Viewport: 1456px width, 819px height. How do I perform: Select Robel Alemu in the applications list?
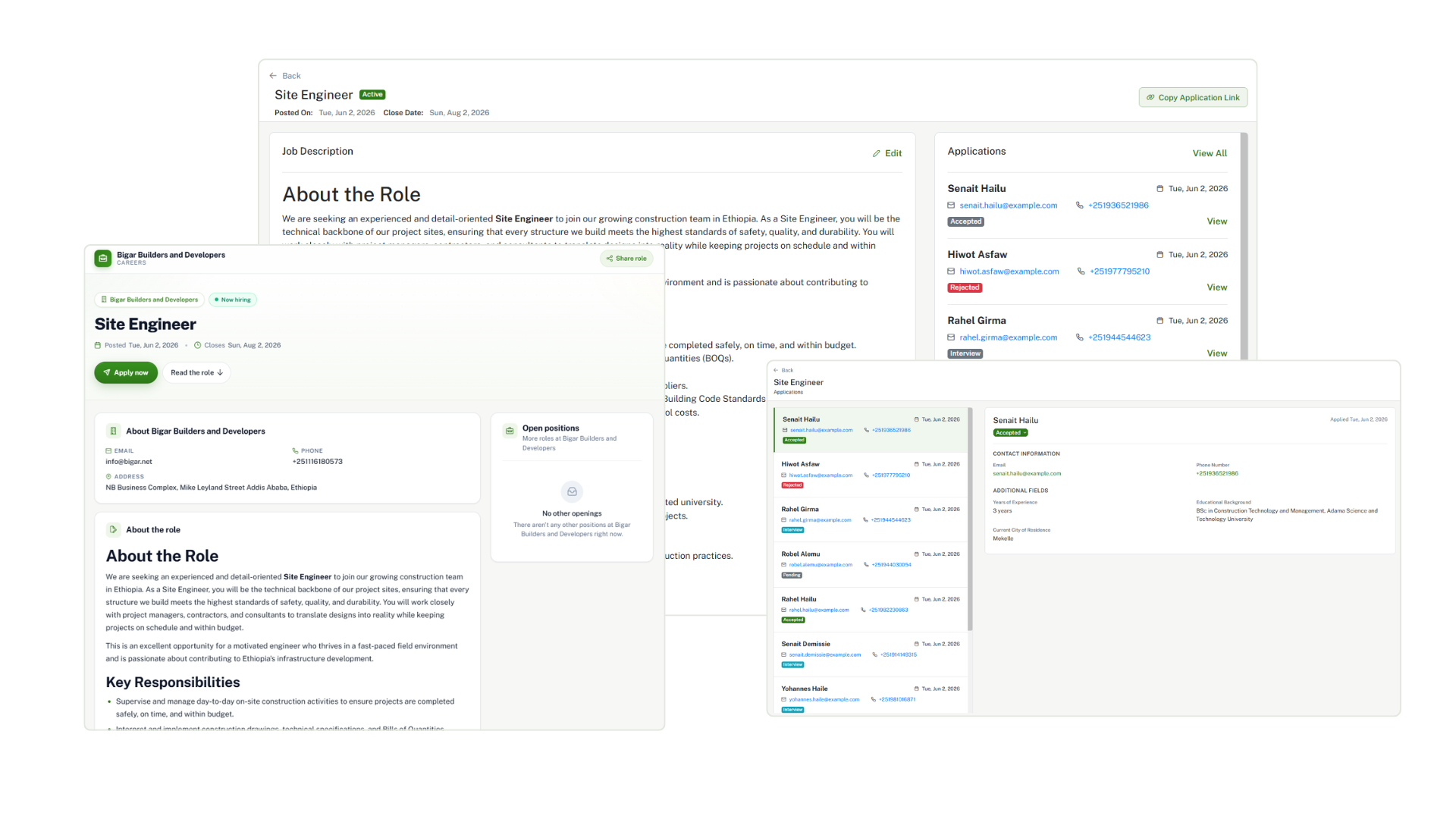coord(871,565)
